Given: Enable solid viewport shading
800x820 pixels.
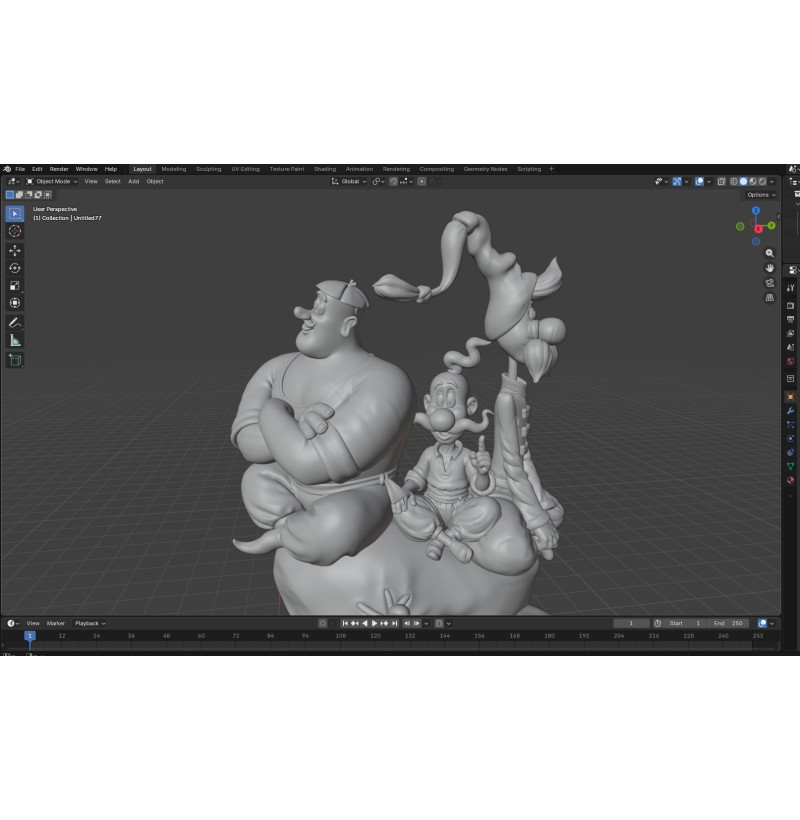Looking at the screenshot, I should [743, 181].
